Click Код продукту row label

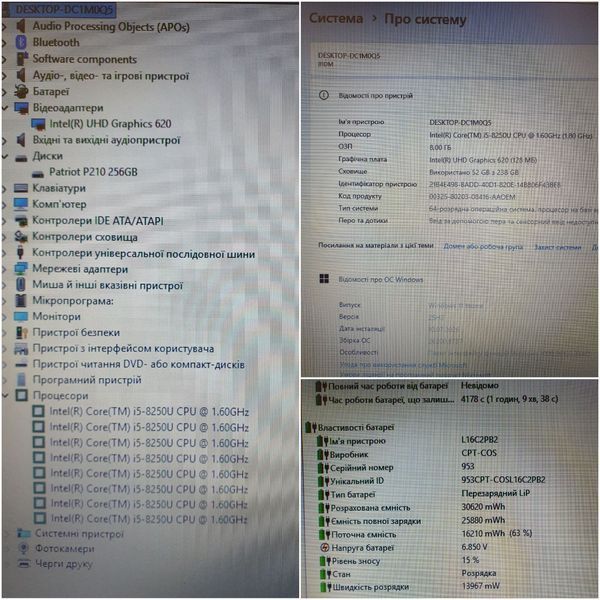[x=360, y=196]
